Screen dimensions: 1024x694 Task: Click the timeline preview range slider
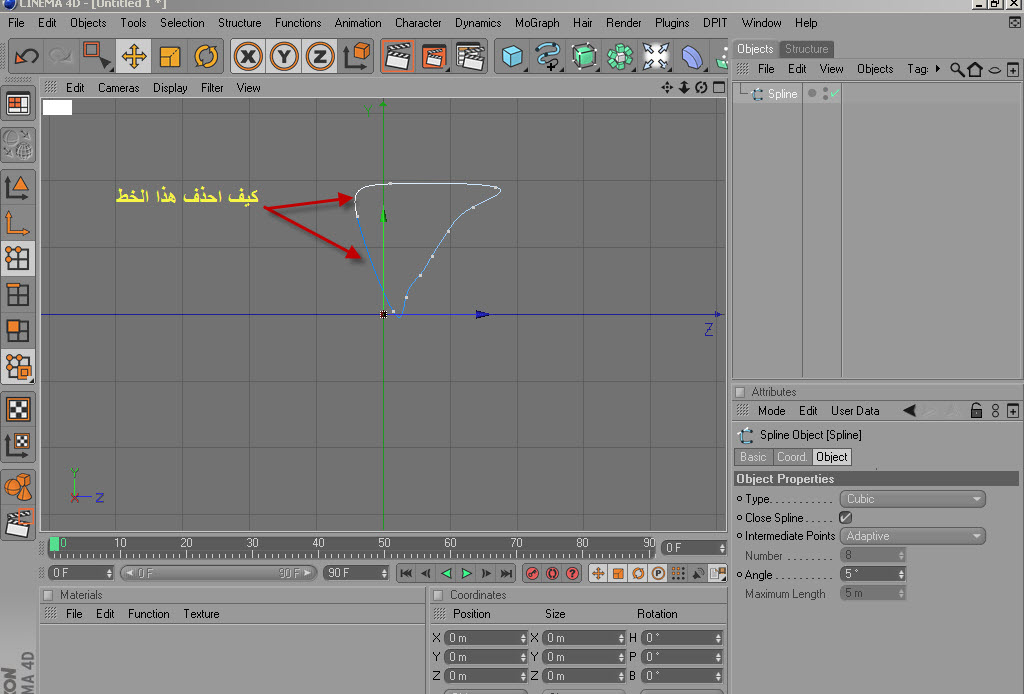(x=218, y=573)
